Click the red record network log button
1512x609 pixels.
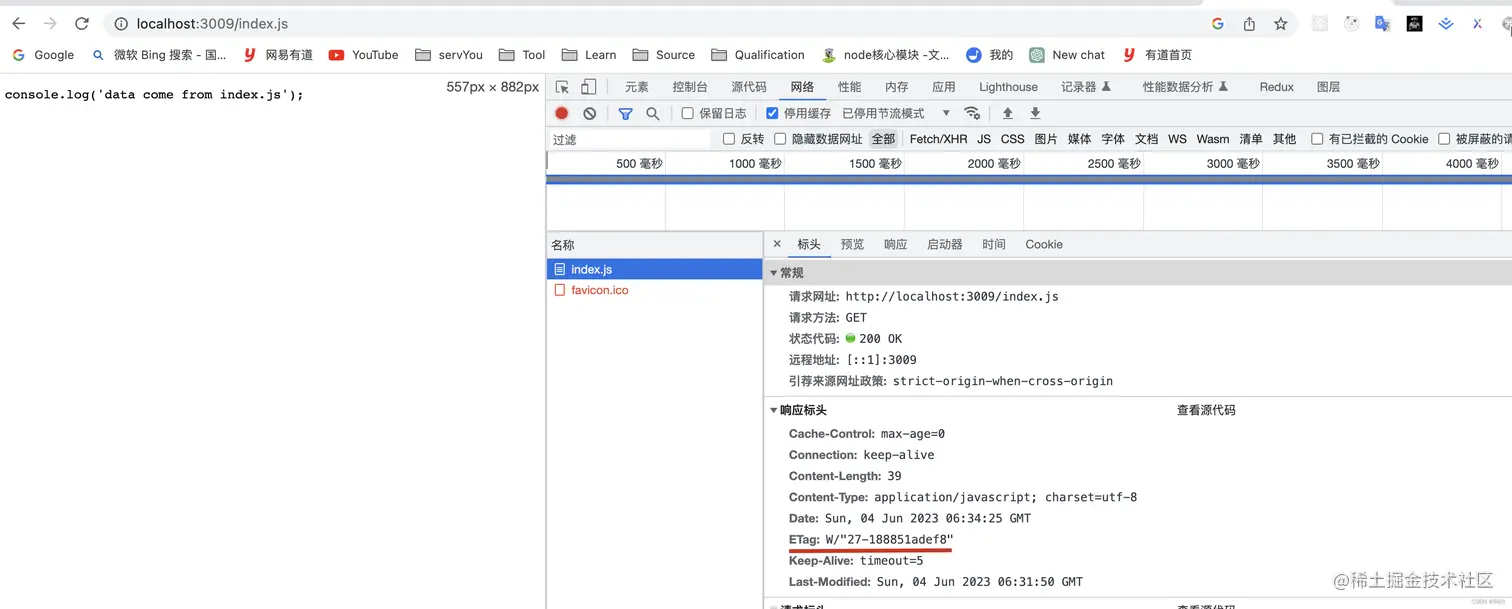coord(561,113)
